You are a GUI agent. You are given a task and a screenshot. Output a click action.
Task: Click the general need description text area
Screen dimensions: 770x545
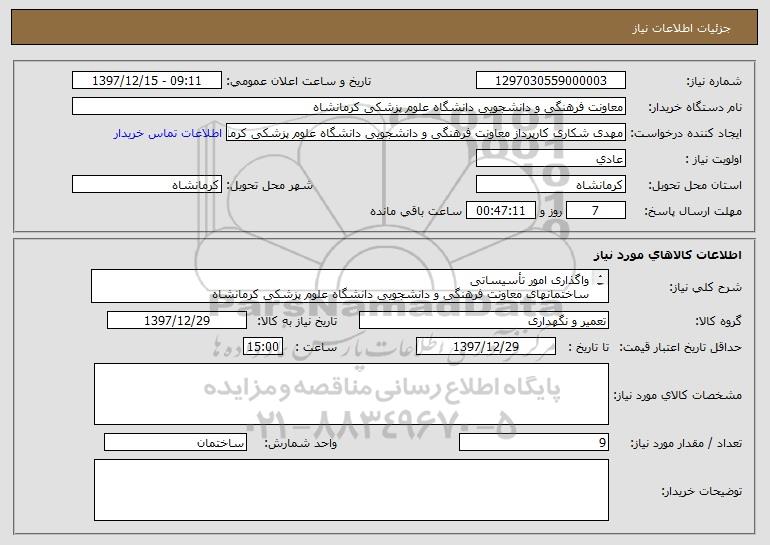[350, 286]
